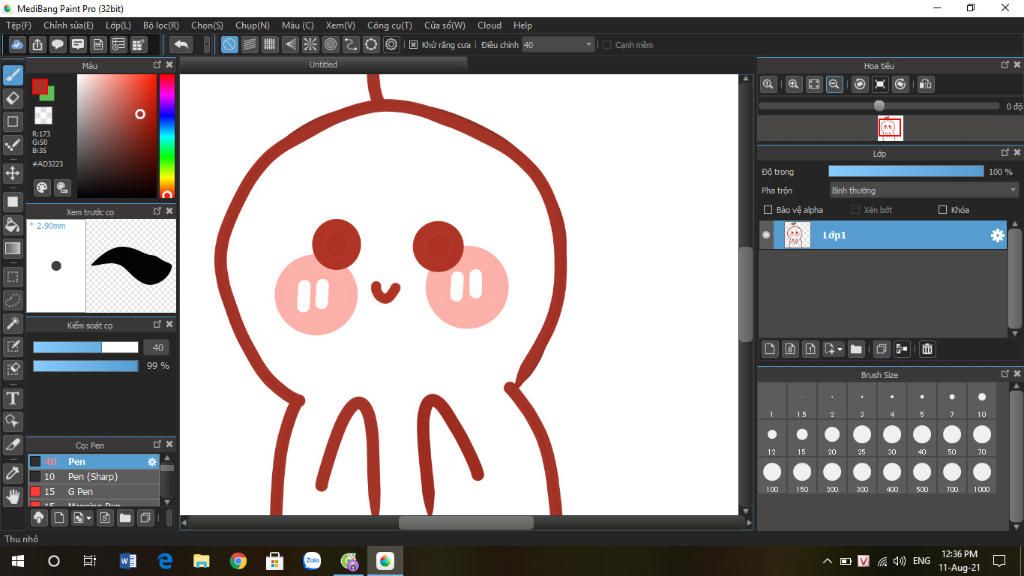Uncheck the Khử răng cưa checkbox

(x=413, y=45)
